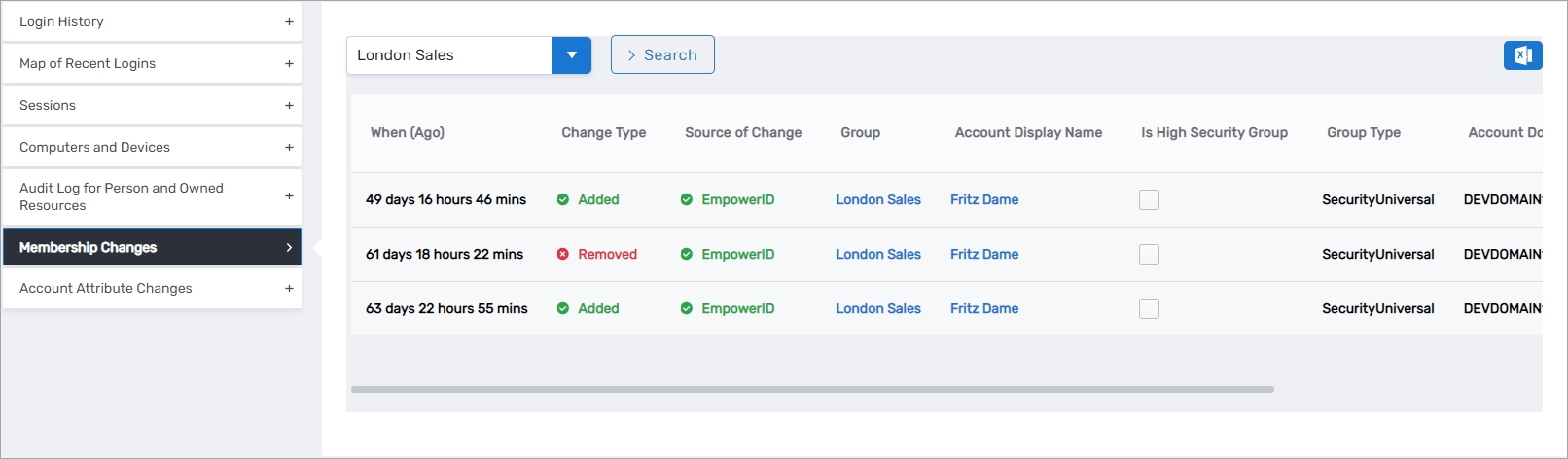The width and height of the screenshot is (1568, 459).
Task: Click green check icon beside last Added
Action: [x=563, y=308]
